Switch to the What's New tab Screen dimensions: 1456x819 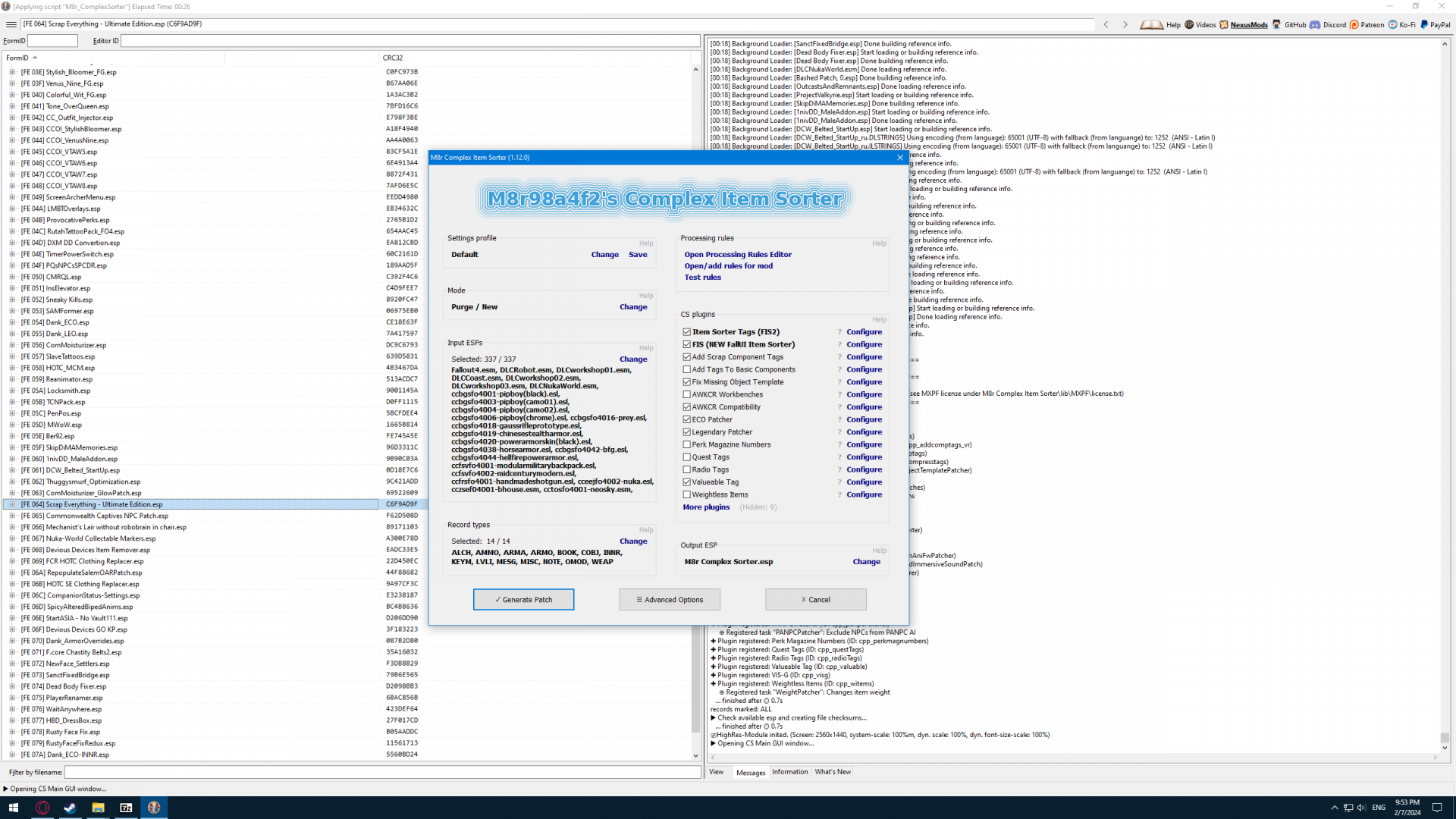(x=832, y=772)
